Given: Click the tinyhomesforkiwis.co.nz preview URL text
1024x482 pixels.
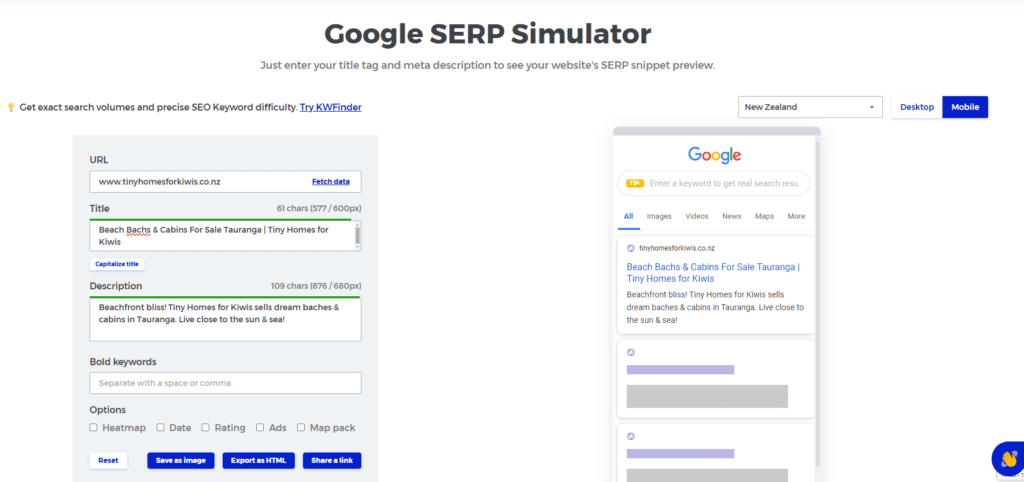Looking at the screenshot, I should click(677, 248).
